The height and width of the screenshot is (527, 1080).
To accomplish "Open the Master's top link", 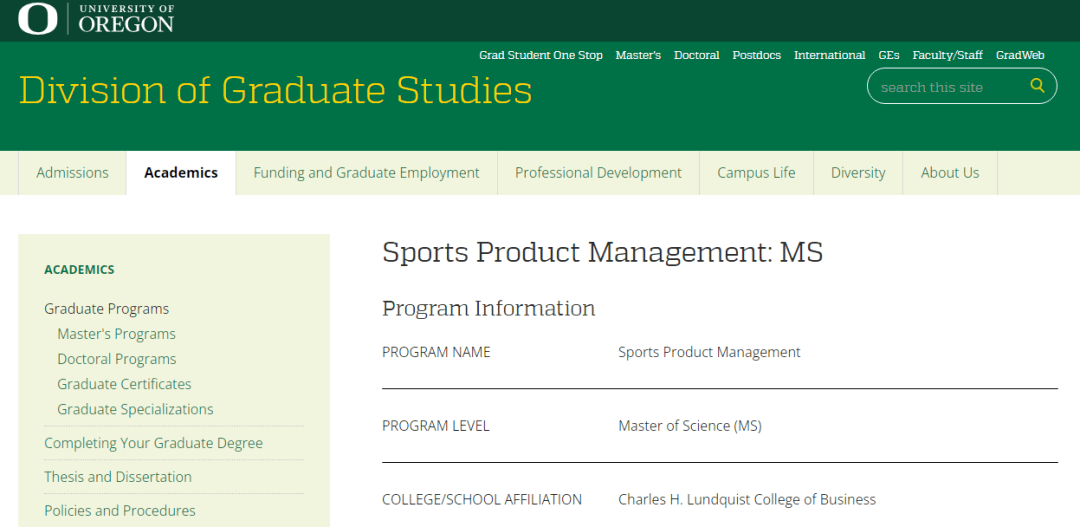I will pyautogui.click(x=638, y=55).
